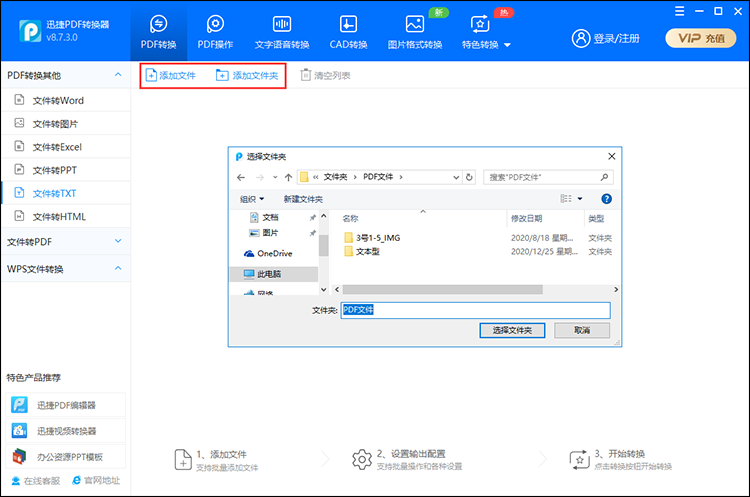Click the 清空列表 trash button

point(325,76)
